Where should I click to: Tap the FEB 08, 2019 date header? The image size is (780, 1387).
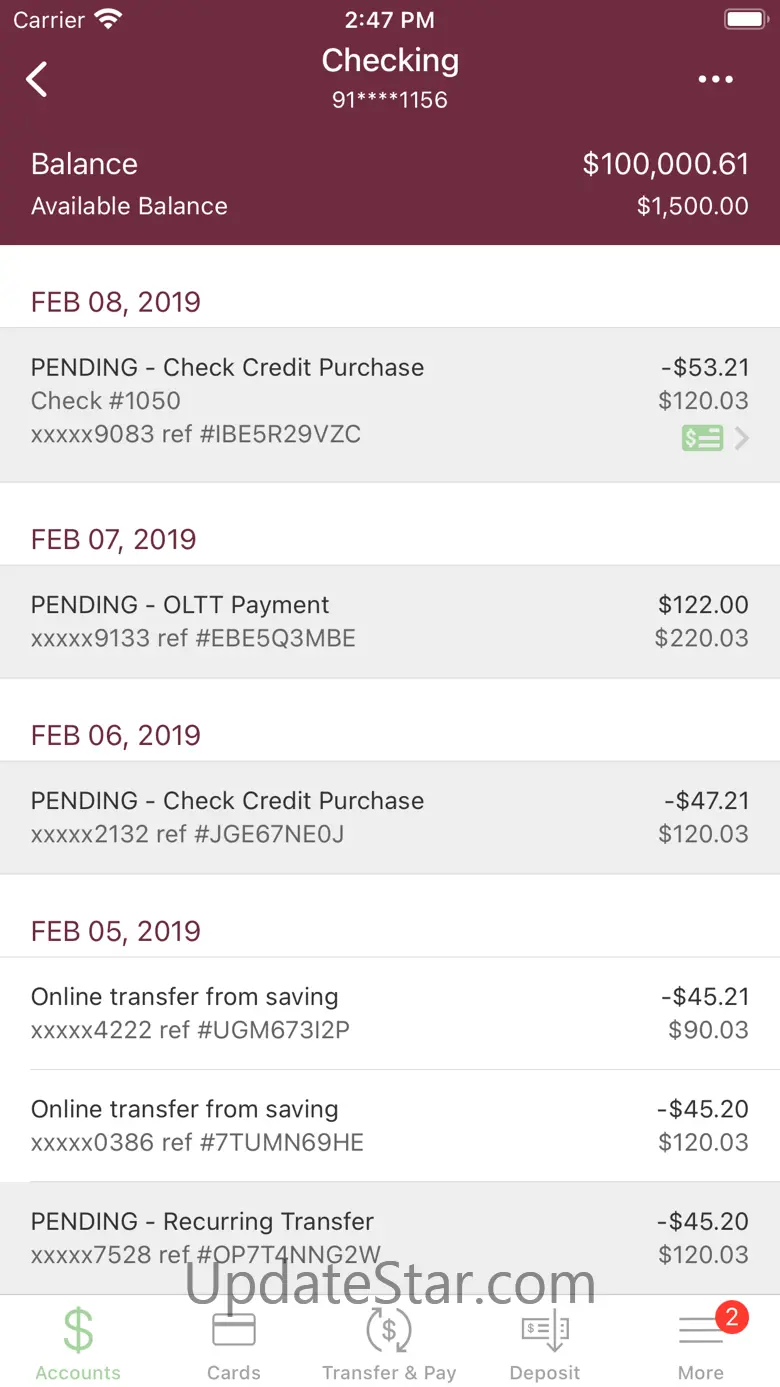tap(116, 302)
